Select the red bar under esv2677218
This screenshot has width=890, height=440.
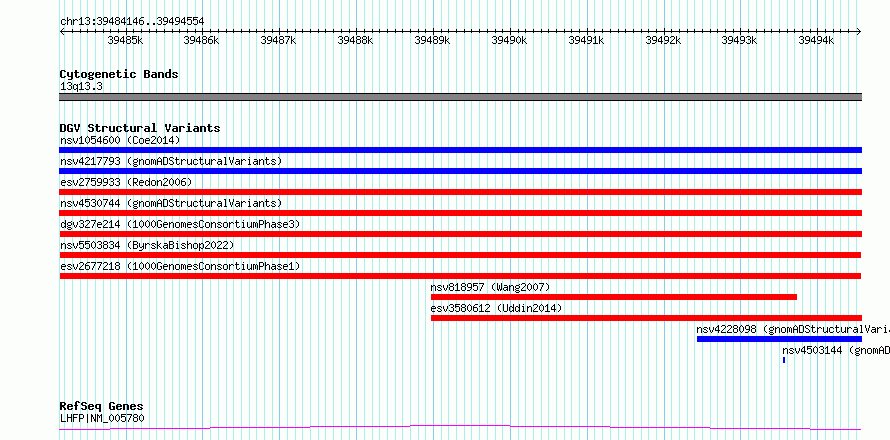click(x=460, y=276)
